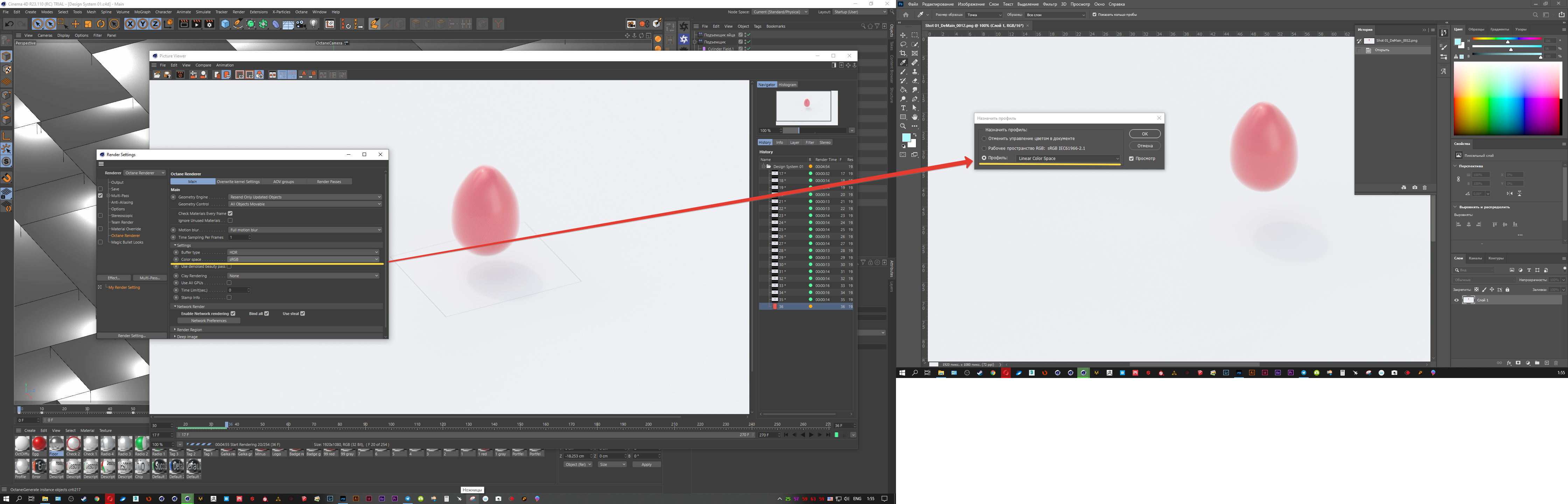1568x504 pixels.
Task: Disable Enable Network rendering checkbox
Action: tap(232, 314)
